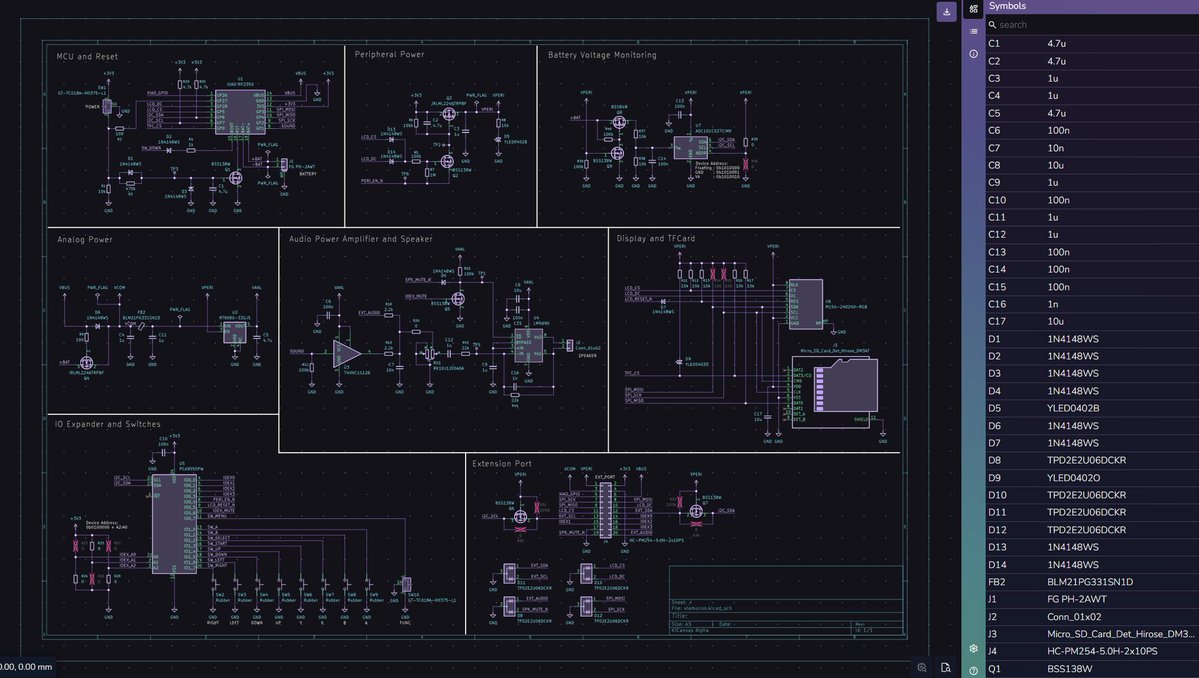Select symbol row D2

(x=1093, y=356)
